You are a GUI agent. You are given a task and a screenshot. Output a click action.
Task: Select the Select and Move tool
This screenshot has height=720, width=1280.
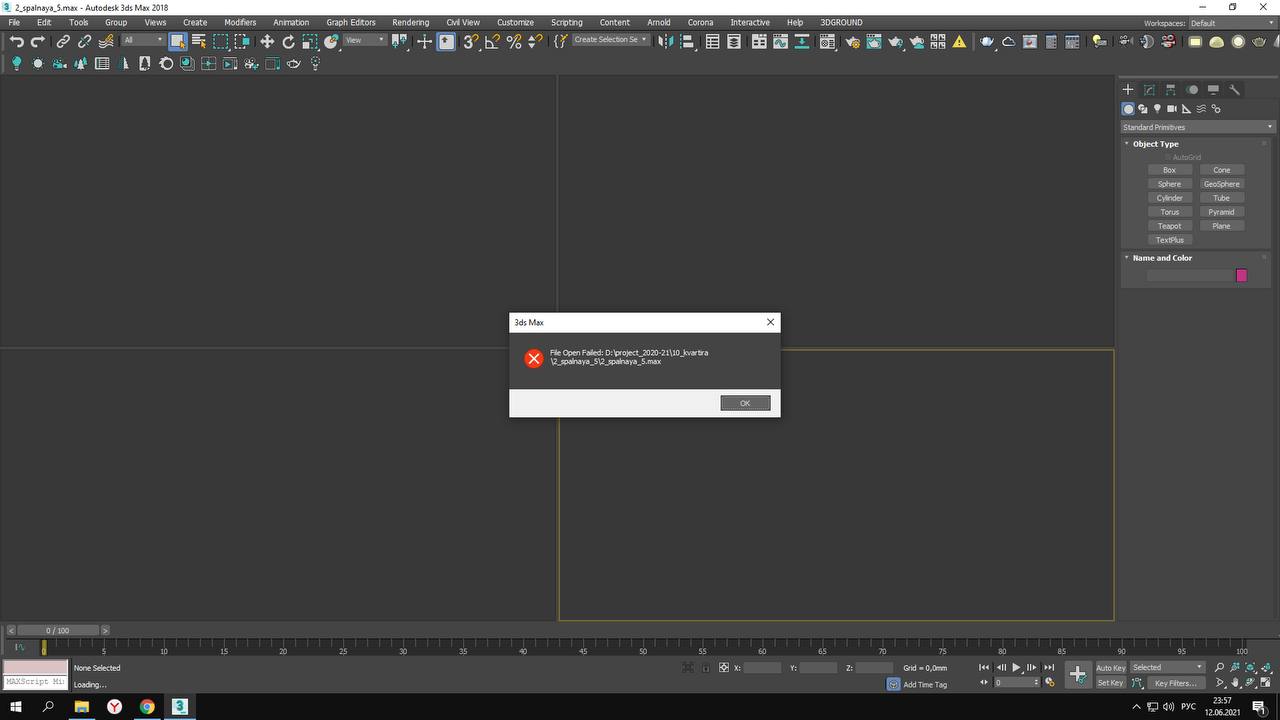[x=267, y=41]
